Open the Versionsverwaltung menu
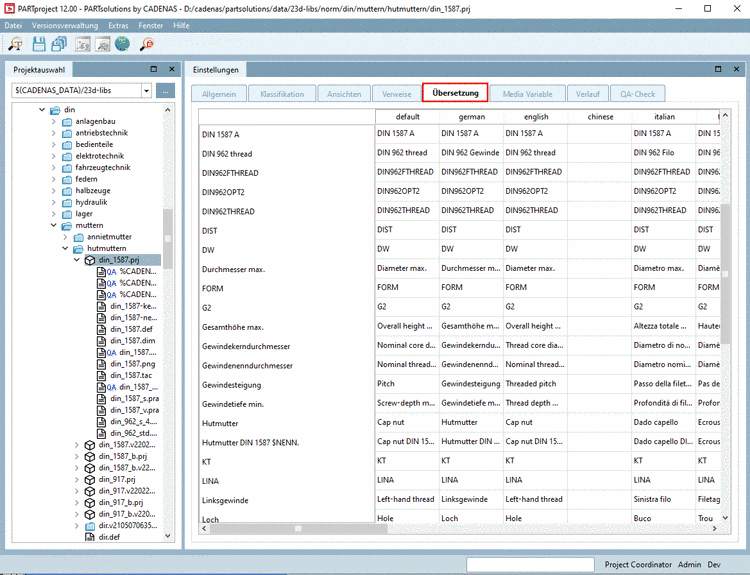The width and height of the screenshot is (750, 575). [x=65, y=24]
